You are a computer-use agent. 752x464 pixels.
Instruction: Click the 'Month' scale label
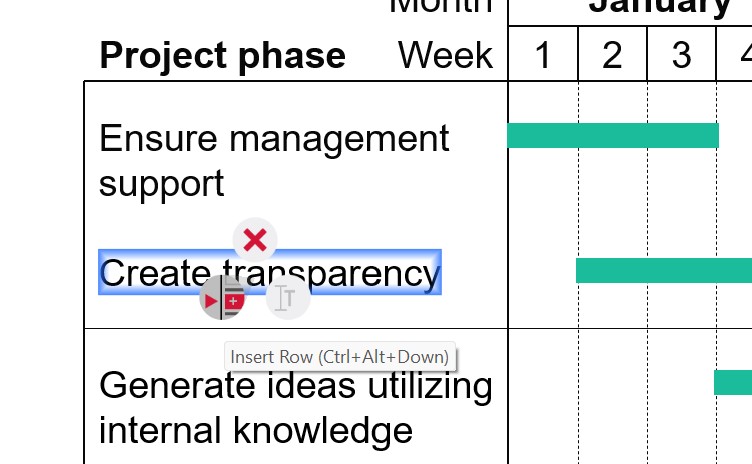[441, 6]
